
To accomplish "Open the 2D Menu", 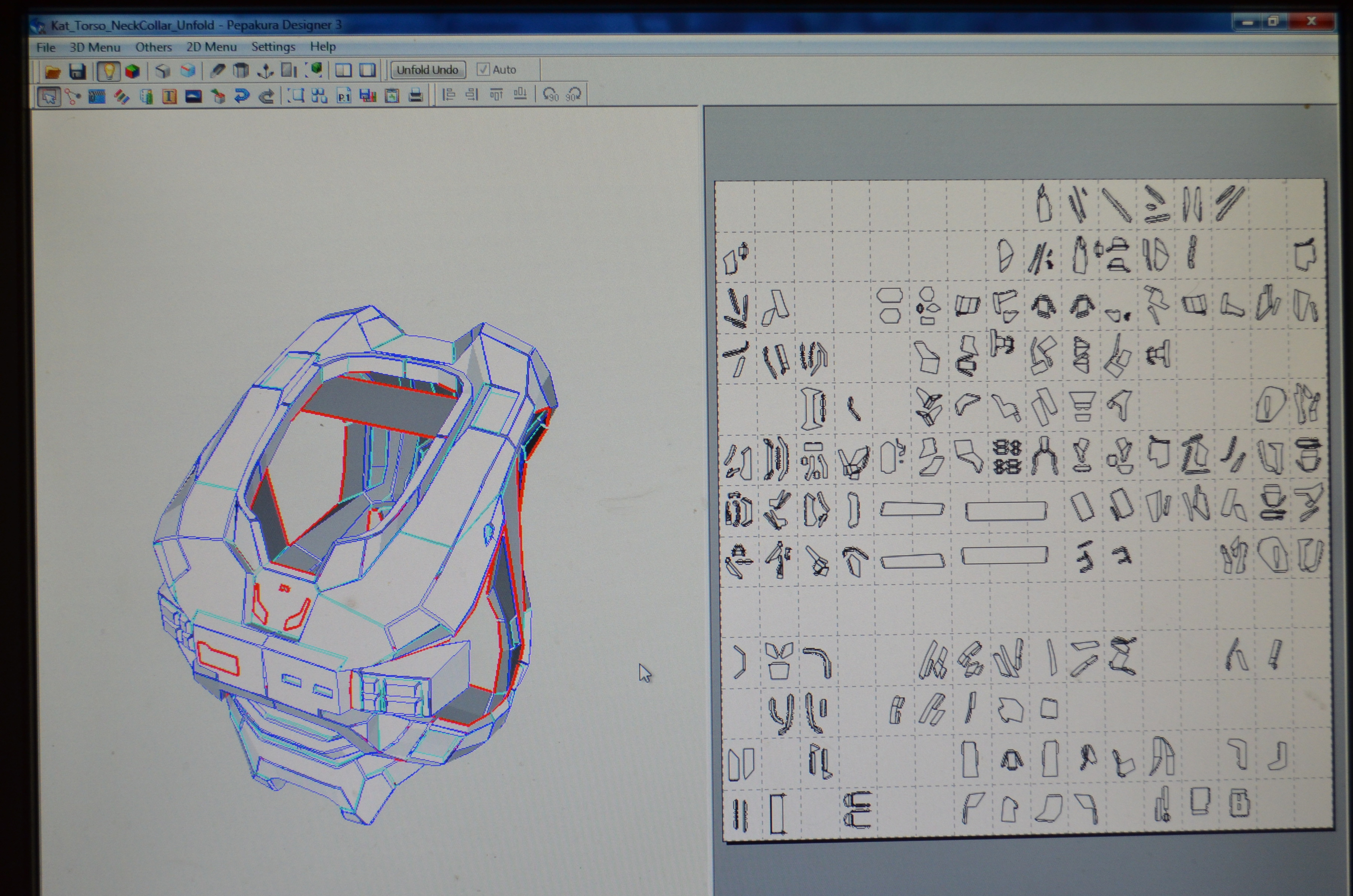I will point(211,47).
